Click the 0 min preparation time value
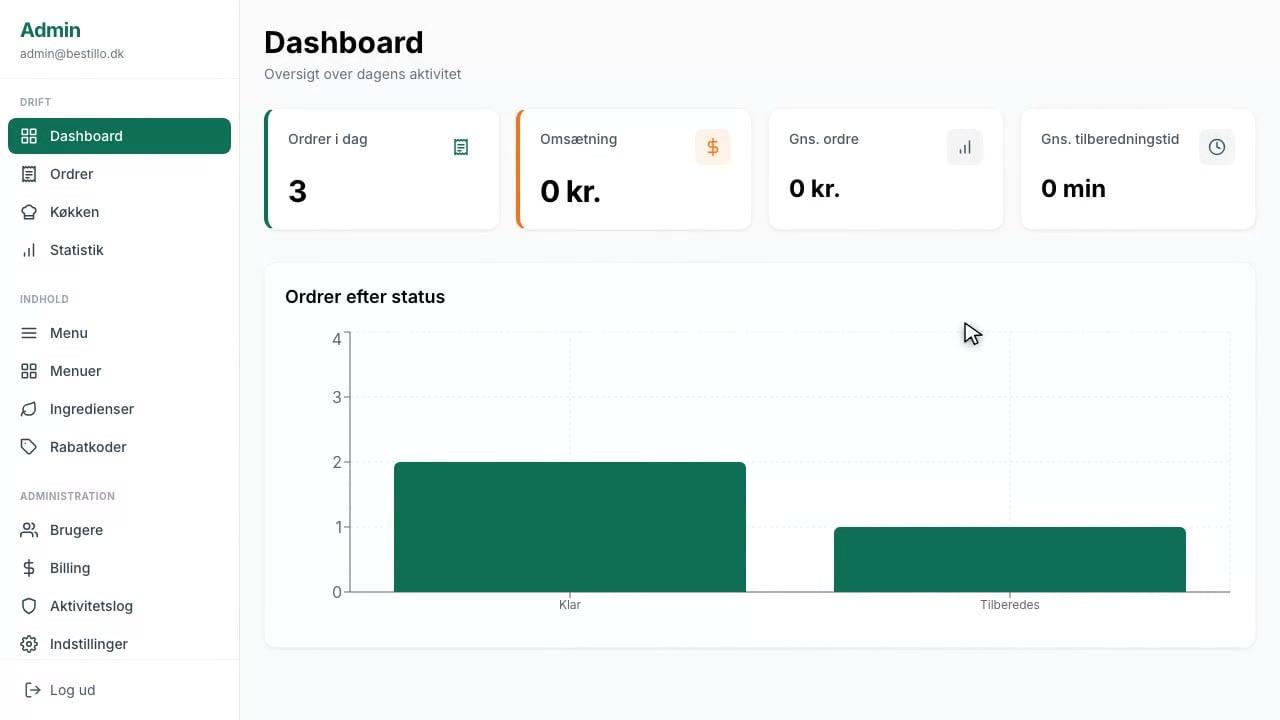This screenshot has height=720, width=1280. (1073, 188)
